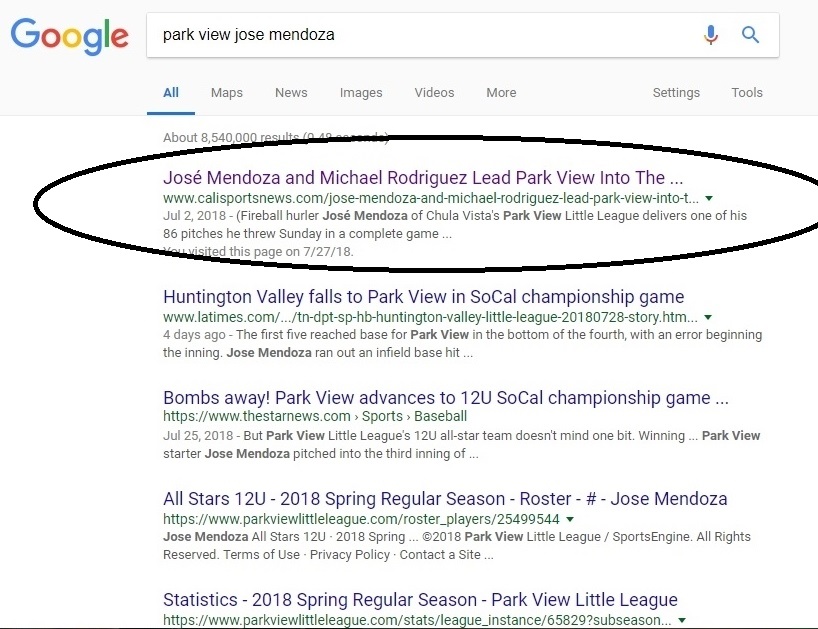Image resolution: width=818 pixels, height=629 pixels.
Task: Open the More search categories menu
Action: [501, 93]
